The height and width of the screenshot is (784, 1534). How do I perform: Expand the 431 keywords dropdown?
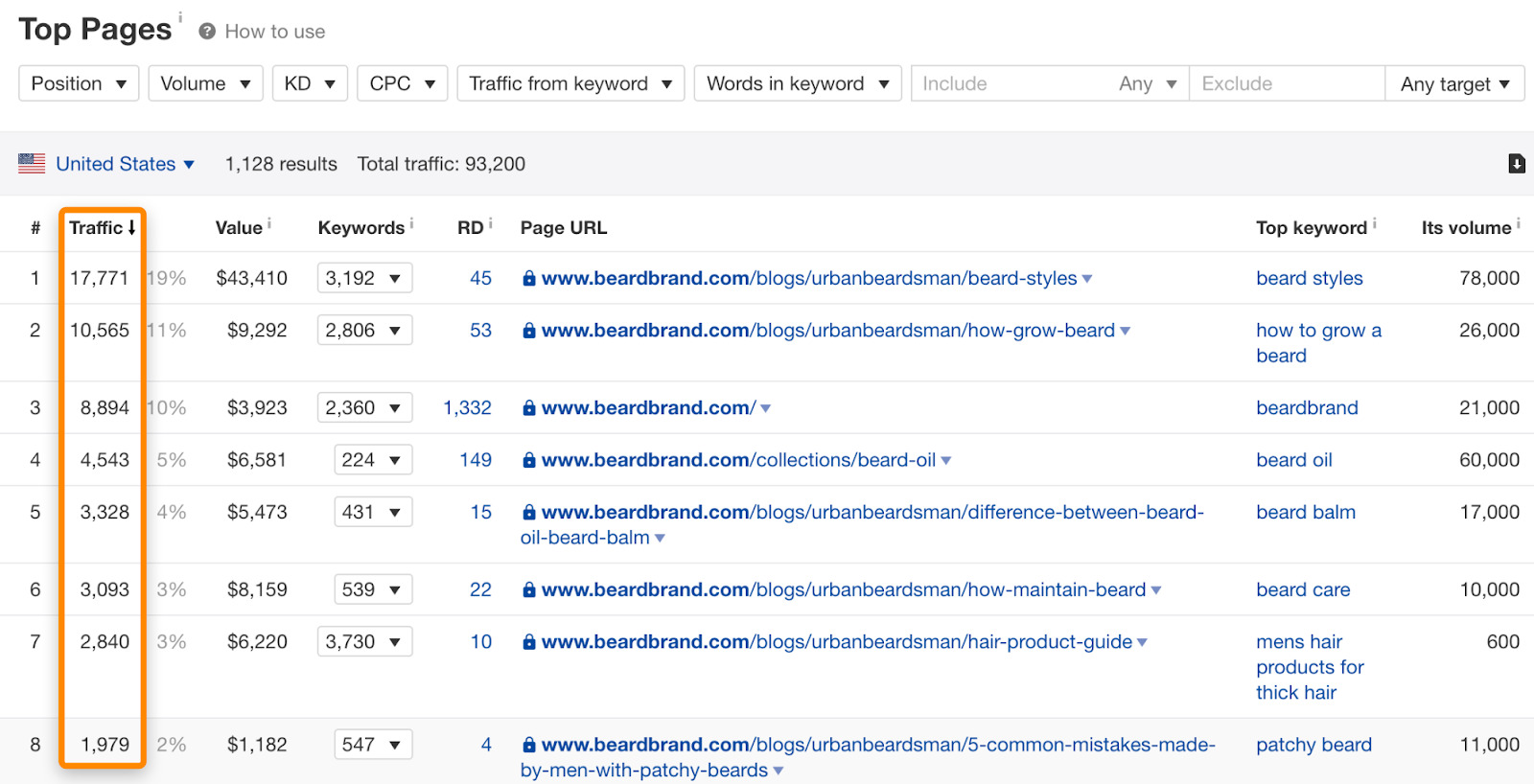(373, 512)
